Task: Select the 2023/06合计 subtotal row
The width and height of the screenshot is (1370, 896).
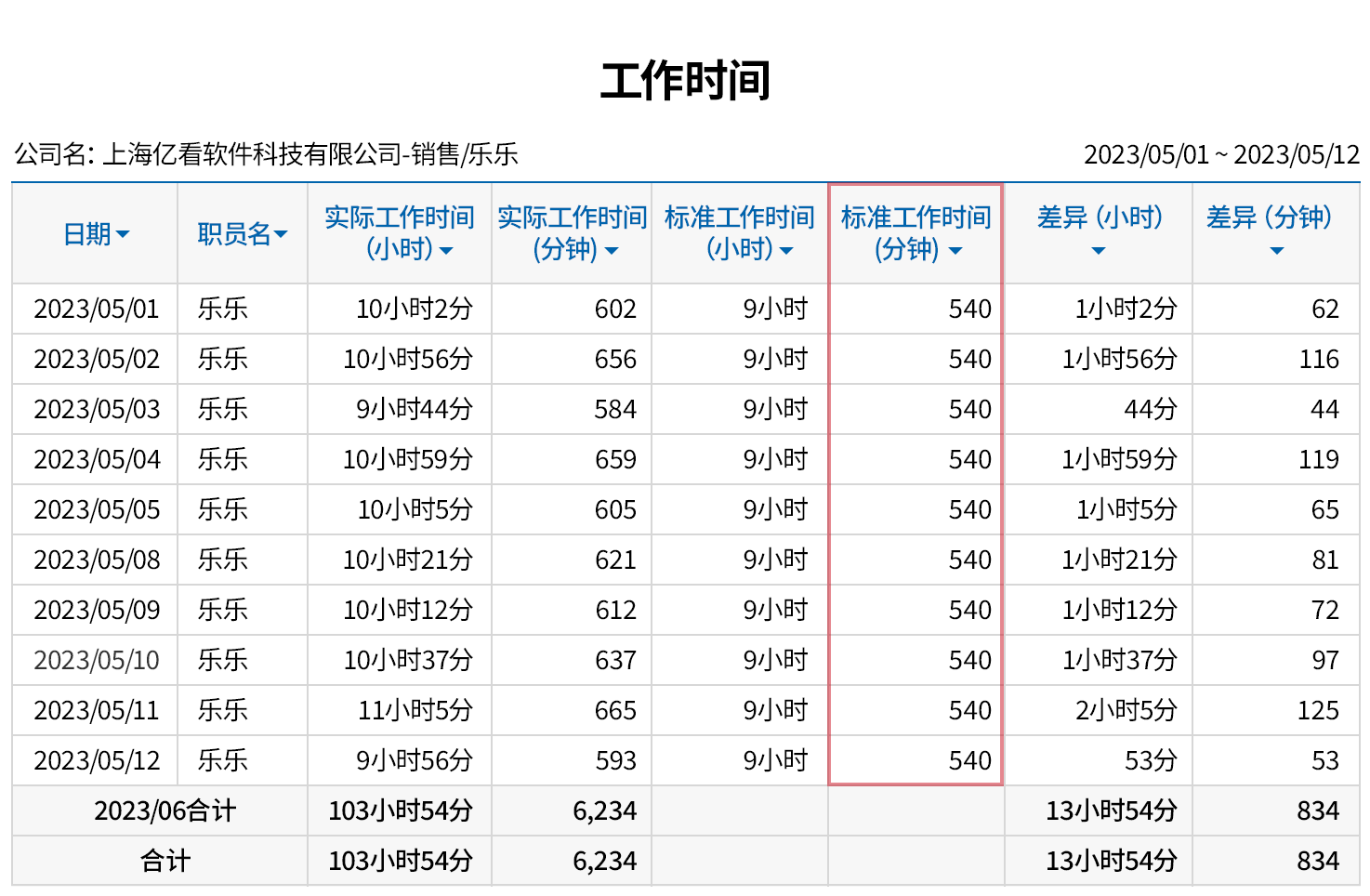Action: coord(167,810)
